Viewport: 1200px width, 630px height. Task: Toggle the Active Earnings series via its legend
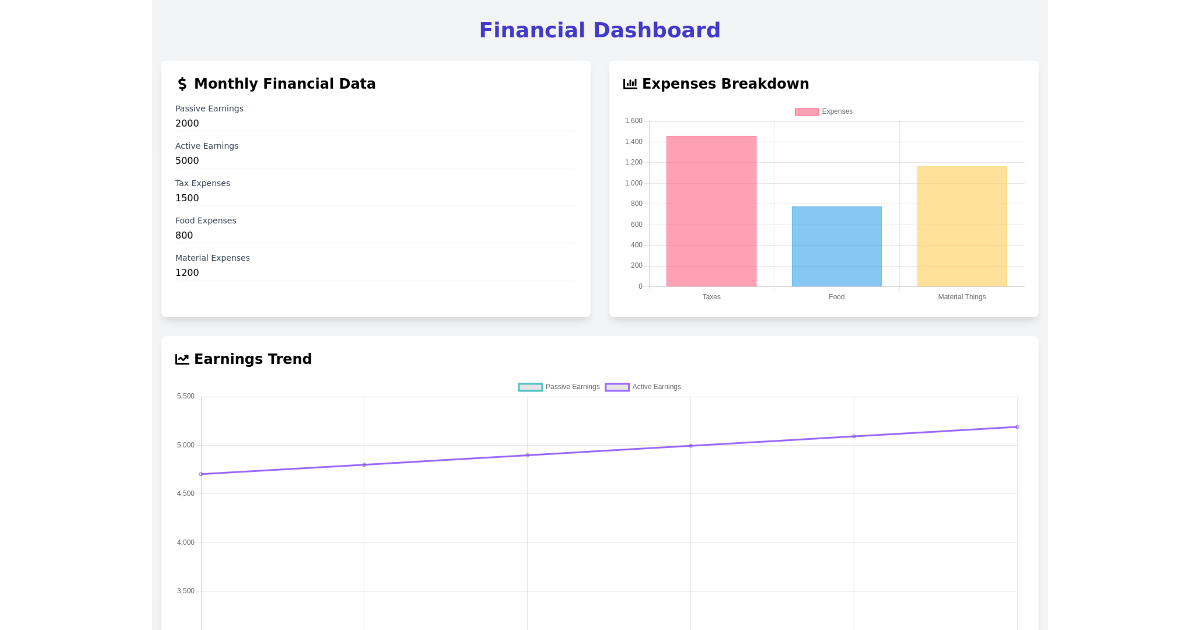point(645,386)
